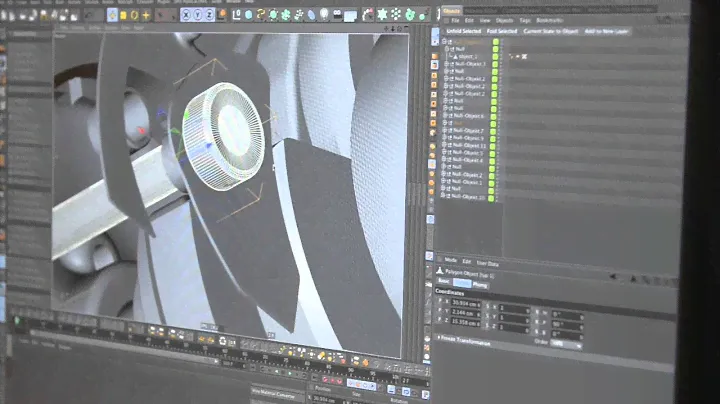The height and width of the screenshot is (404, 720).
Task: Expand the Null-Object.7 tree node
Action: tap(445, 130)
